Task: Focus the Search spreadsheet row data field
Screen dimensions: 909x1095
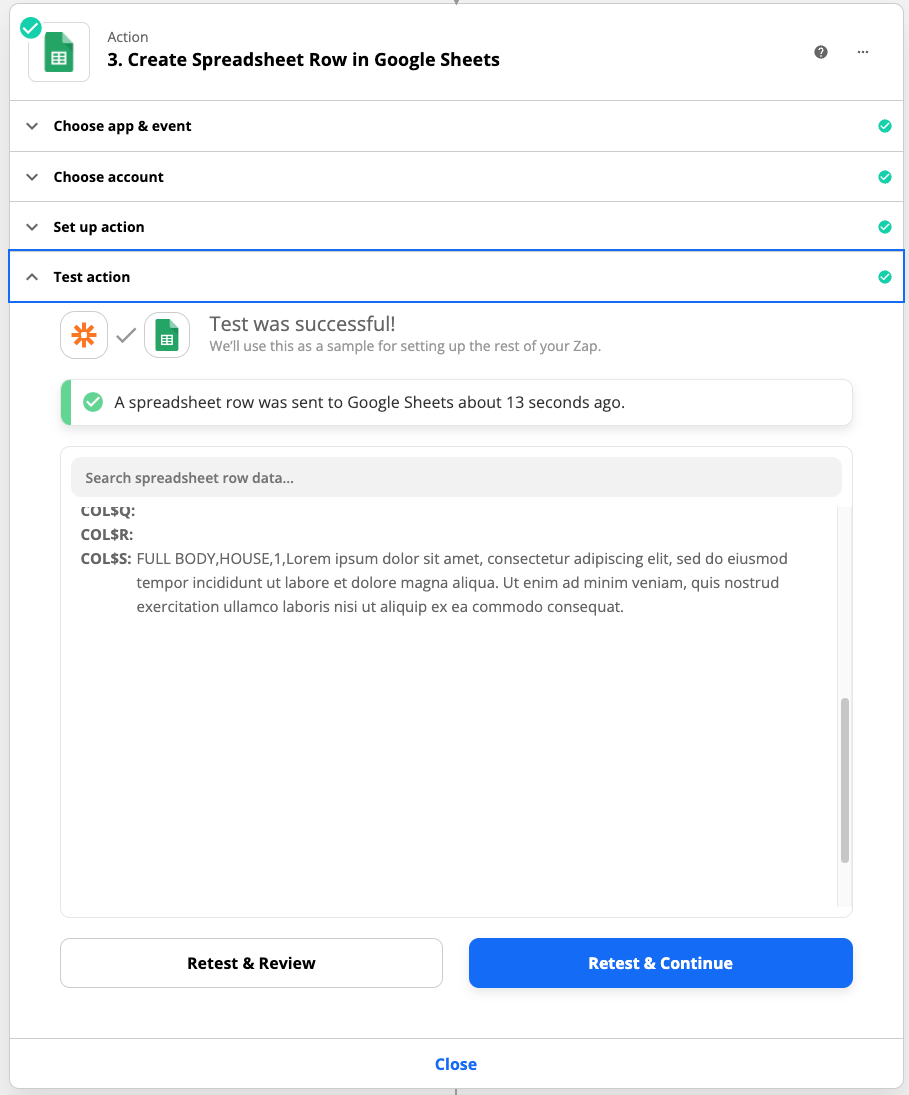Action: coord(457,478)
